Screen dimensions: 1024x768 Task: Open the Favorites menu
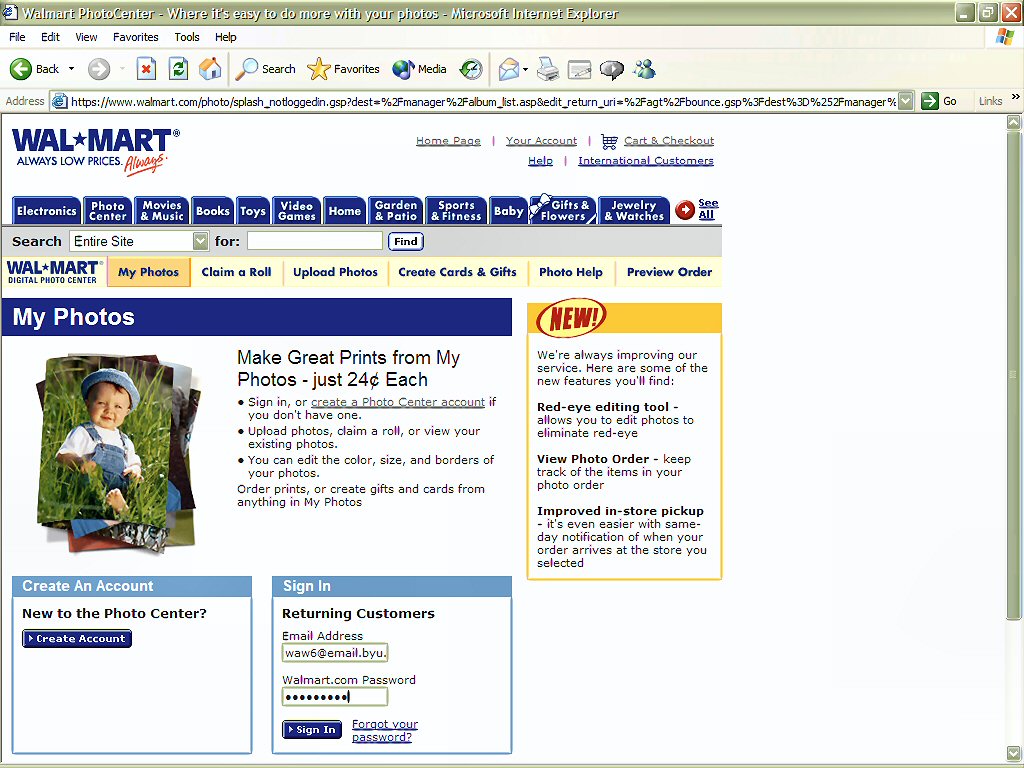click(136, 37)
